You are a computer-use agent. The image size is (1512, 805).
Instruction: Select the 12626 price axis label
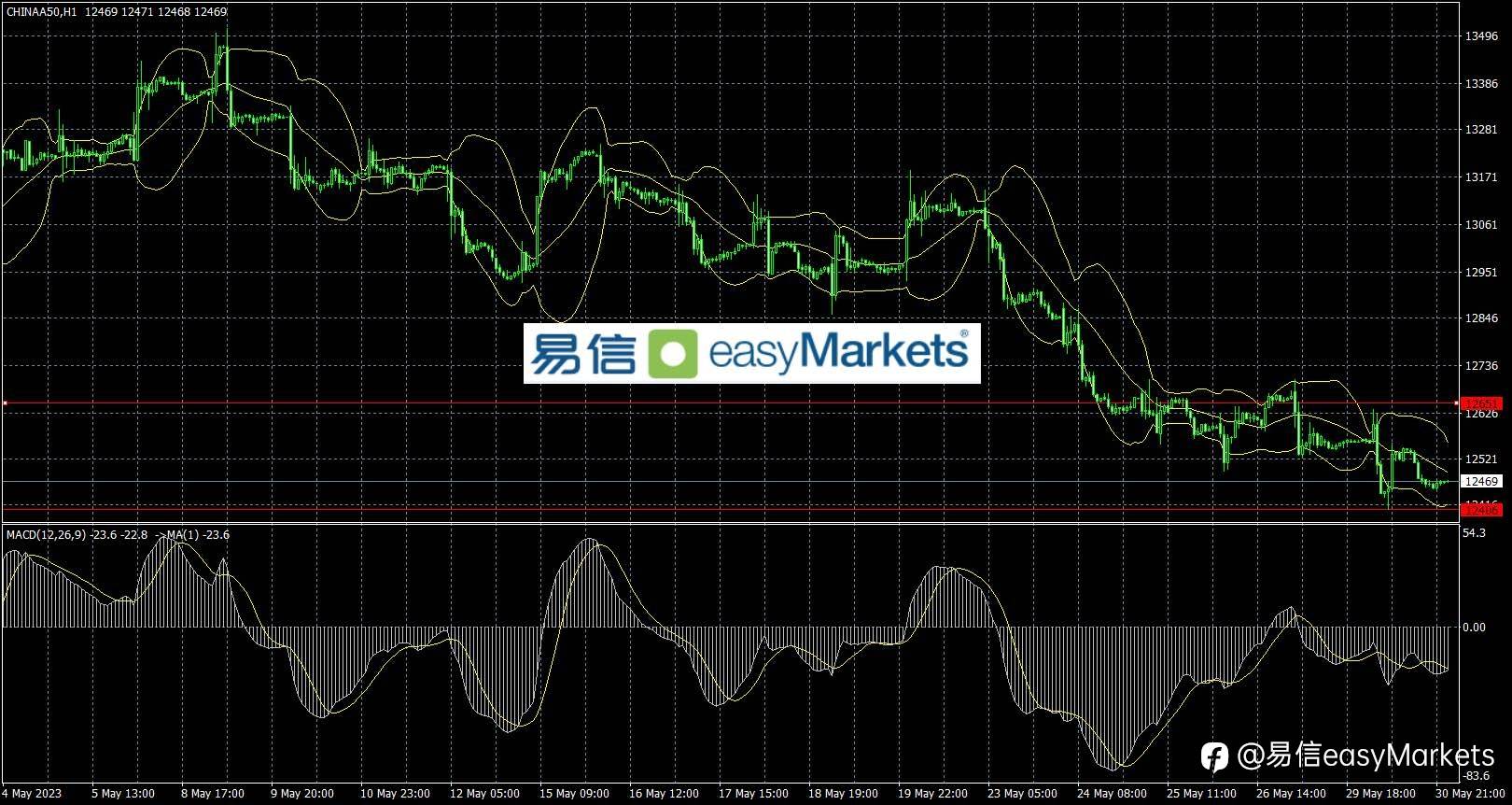1481,414
